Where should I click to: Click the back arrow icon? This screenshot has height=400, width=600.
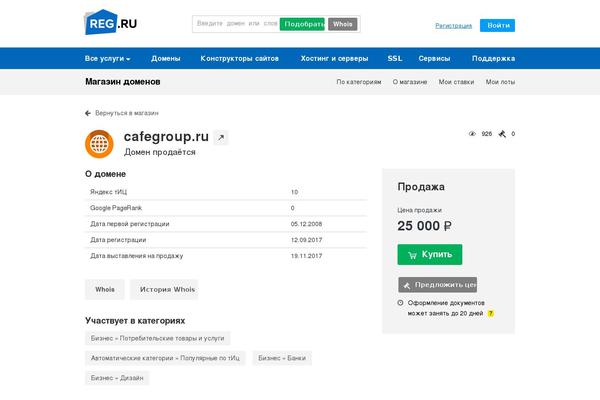pyautogui.click(x=88, y=113)
